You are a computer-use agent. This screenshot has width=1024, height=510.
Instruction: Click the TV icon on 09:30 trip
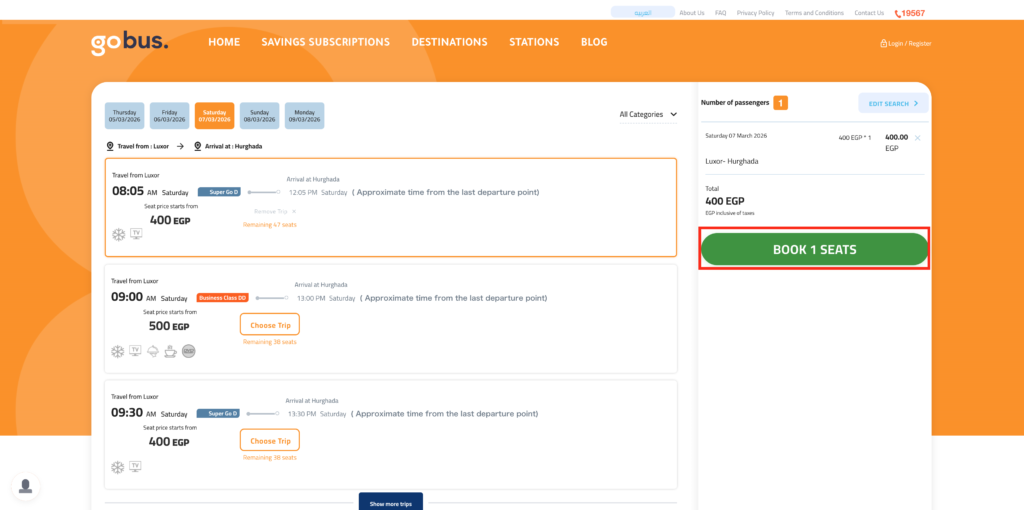click(x=136, y=466)
